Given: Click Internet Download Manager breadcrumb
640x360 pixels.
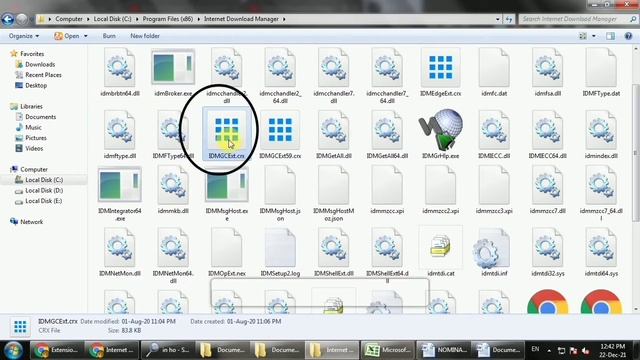Looking at the screenshot, I should (x=241, y=19).
